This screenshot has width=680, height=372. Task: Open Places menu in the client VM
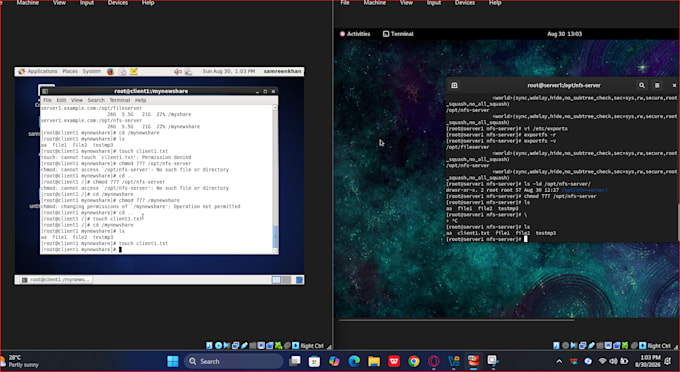click(x=70, y=71)
